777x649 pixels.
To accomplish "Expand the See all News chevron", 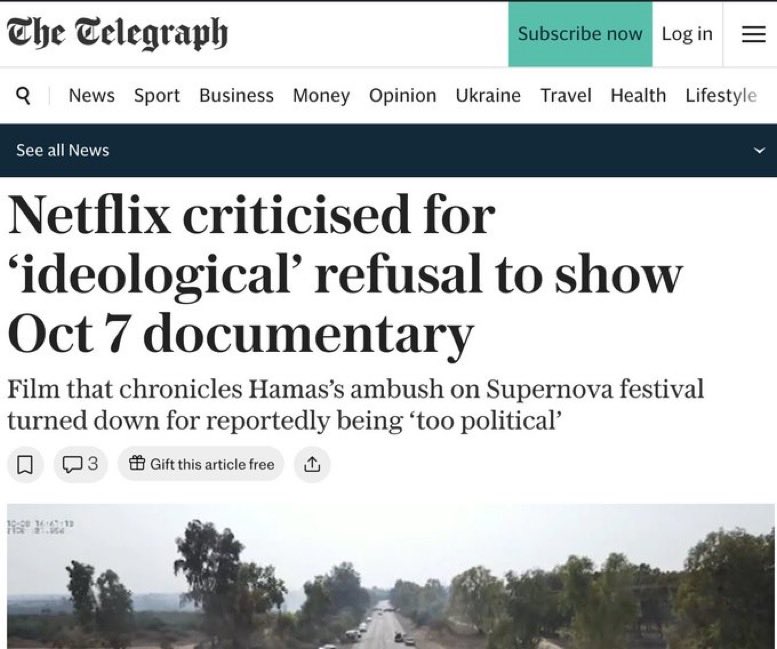I will tap(759, 150).
